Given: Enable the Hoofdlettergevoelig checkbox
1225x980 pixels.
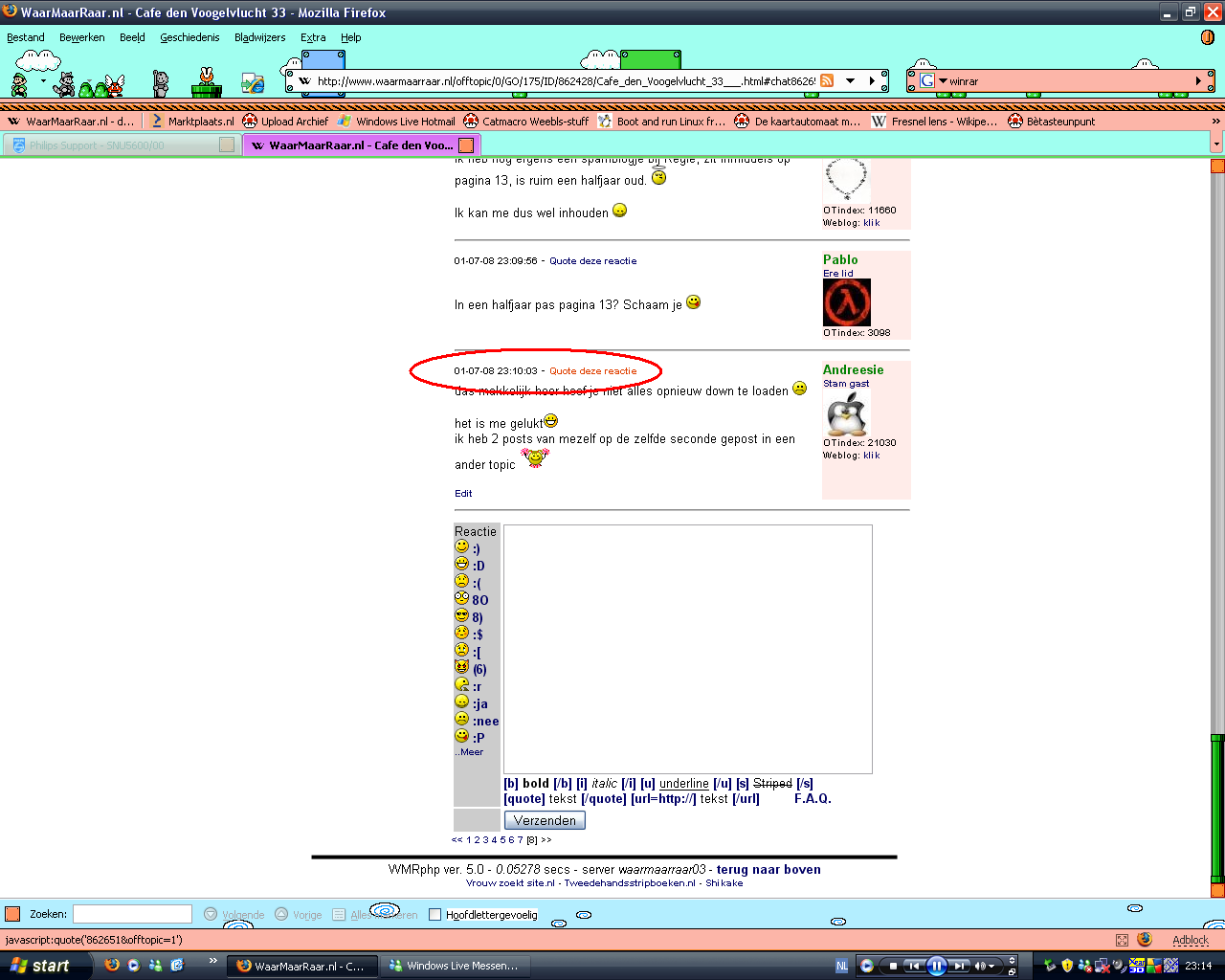Looking at the screenshot, I should pyautogui.click(x=434, y=915).
